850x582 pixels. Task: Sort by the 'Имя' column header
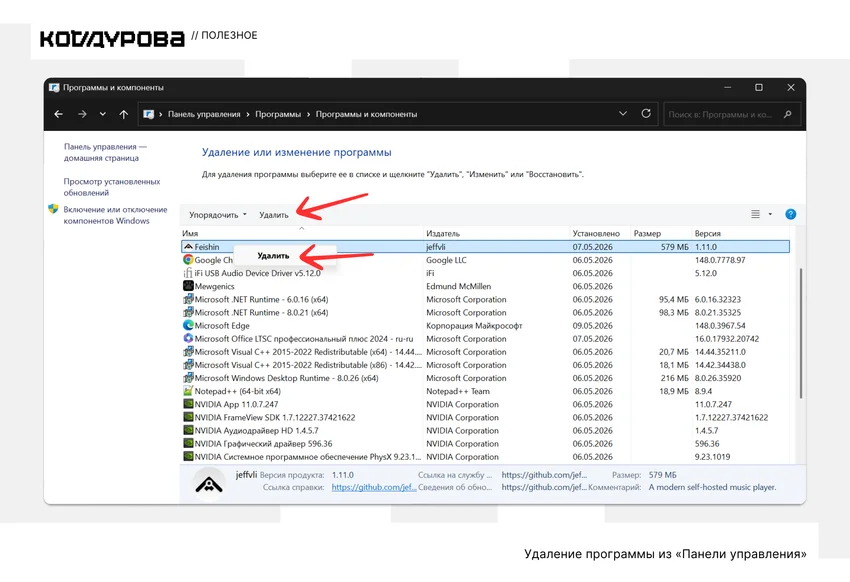click(x=190, y=234)
